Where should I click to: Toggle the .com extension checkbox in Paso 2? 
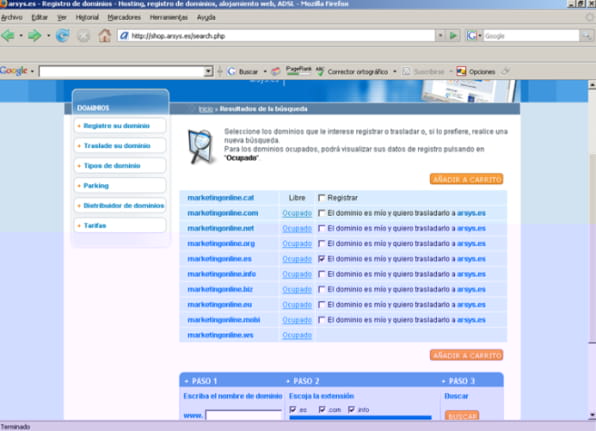point(322,409)
